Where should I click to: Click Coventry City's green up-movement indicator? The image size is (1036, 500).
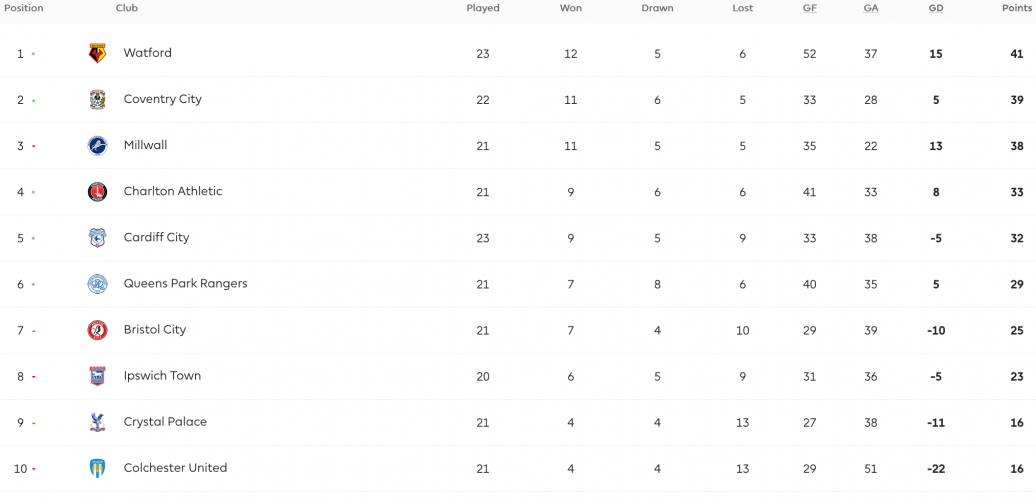coord(34,101)
